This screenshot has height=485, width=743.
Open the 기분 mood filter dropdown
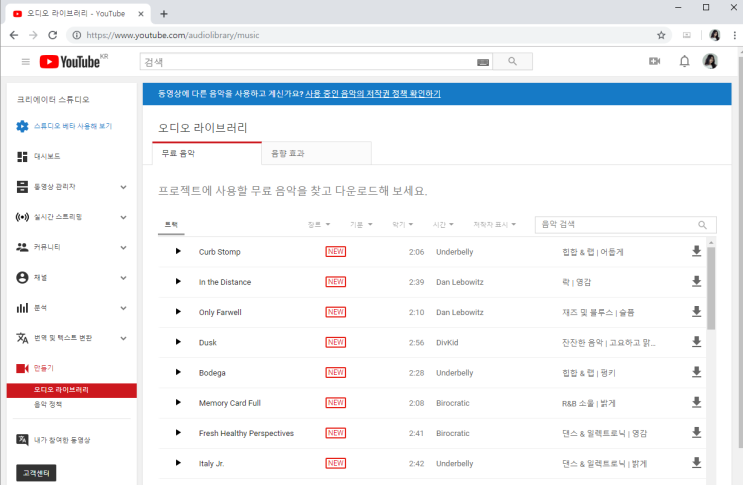(x=361, y=225)
